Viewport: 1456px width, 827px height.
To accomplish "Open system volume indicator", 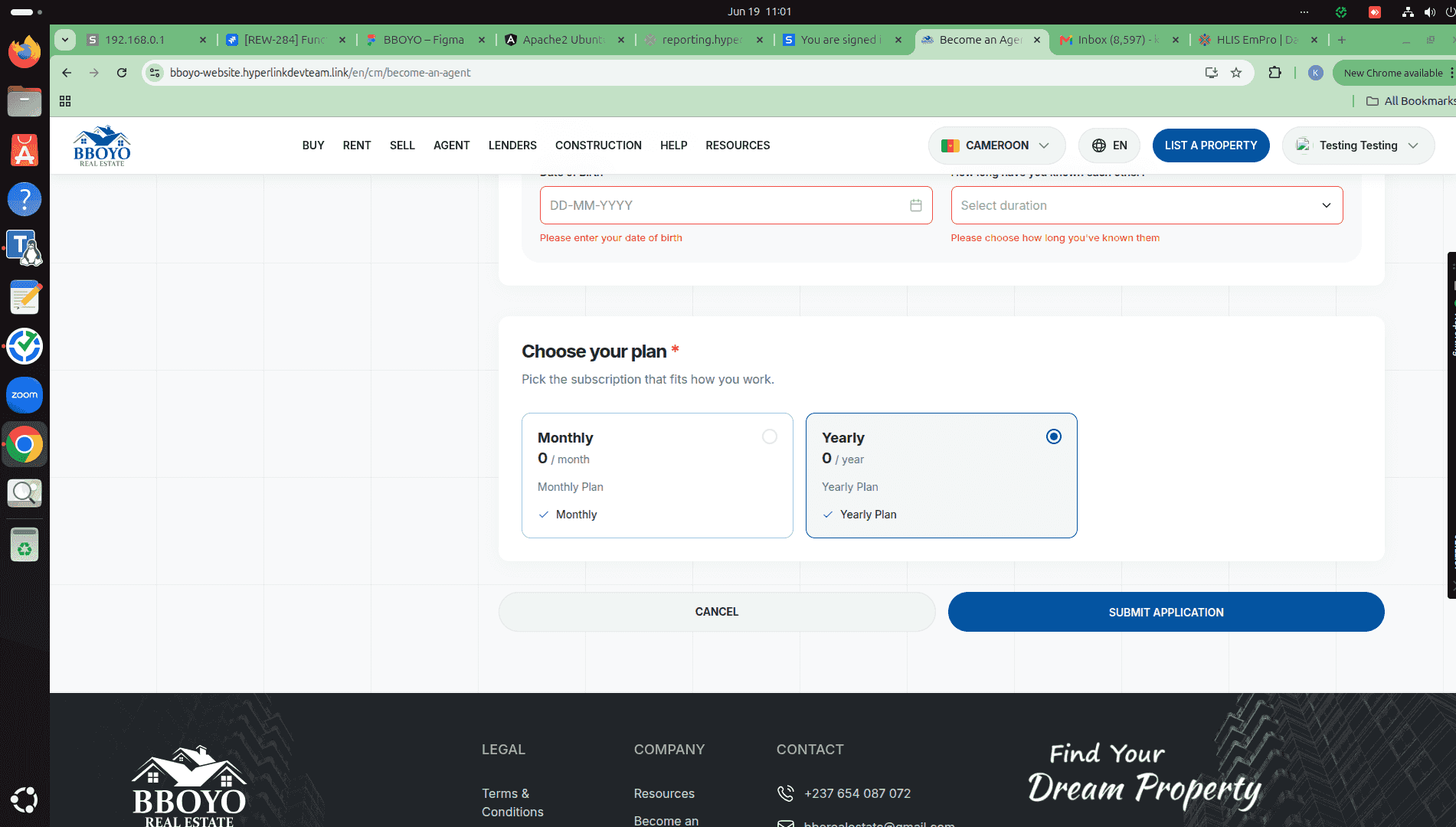I will [1429, 11].
